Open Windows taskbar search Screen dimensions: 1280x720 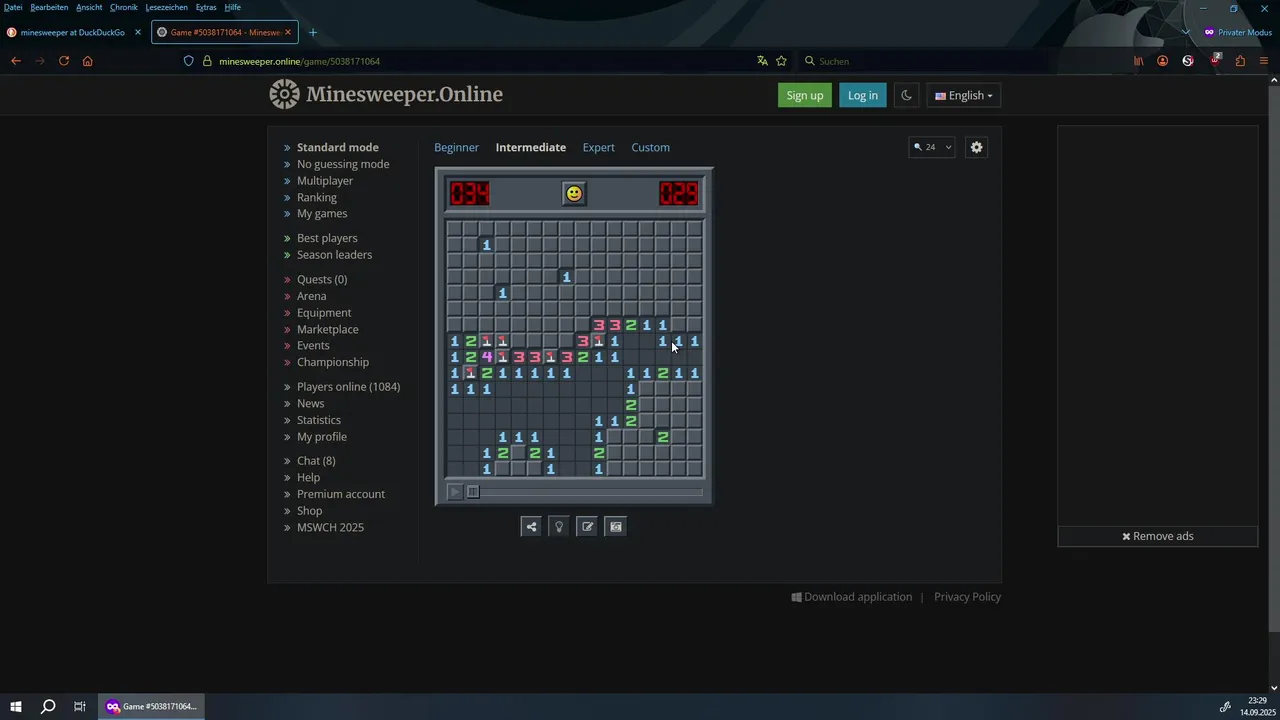(48, 706)
